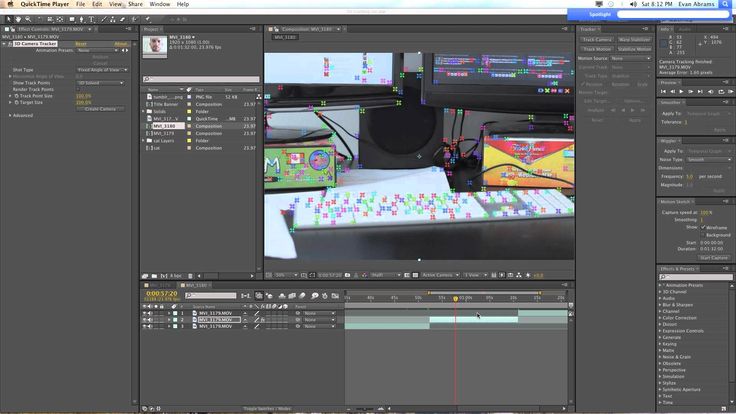Open the Noise Type dropdown in Wiggler
The height and width of the screenshot is (414, 736).
709,160
